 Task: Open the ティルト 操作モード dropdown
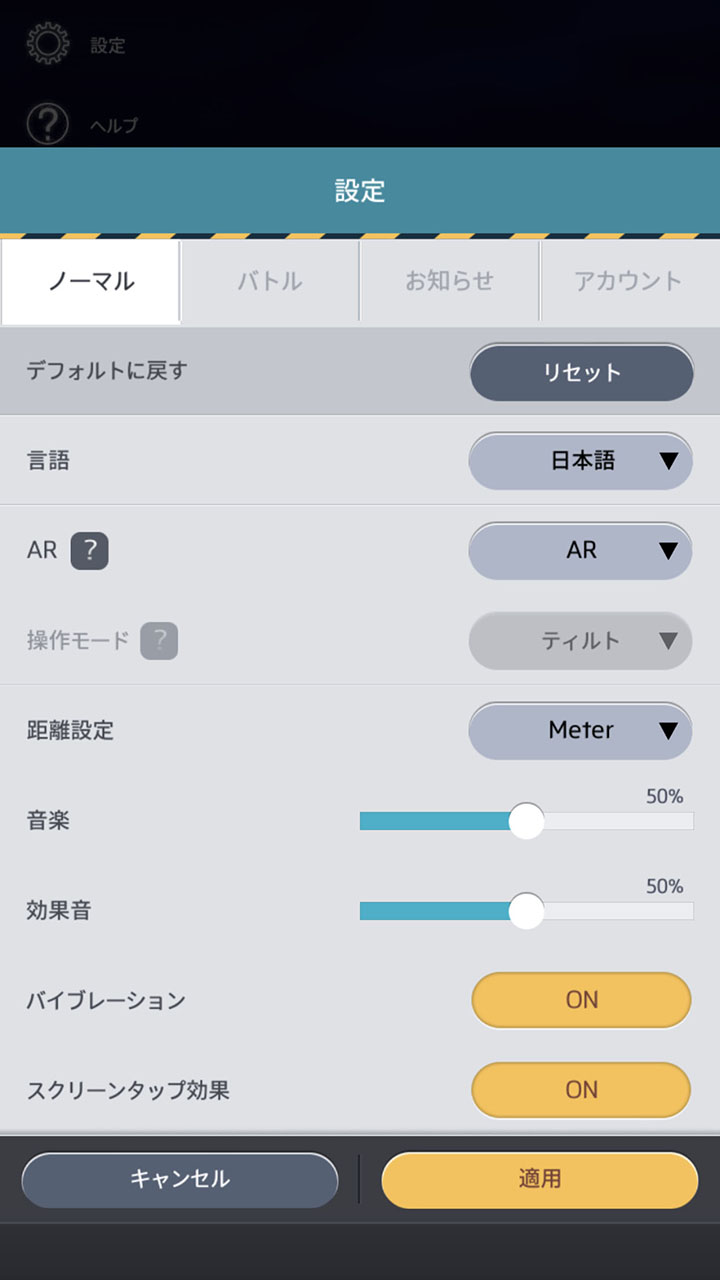coord(581,641)
